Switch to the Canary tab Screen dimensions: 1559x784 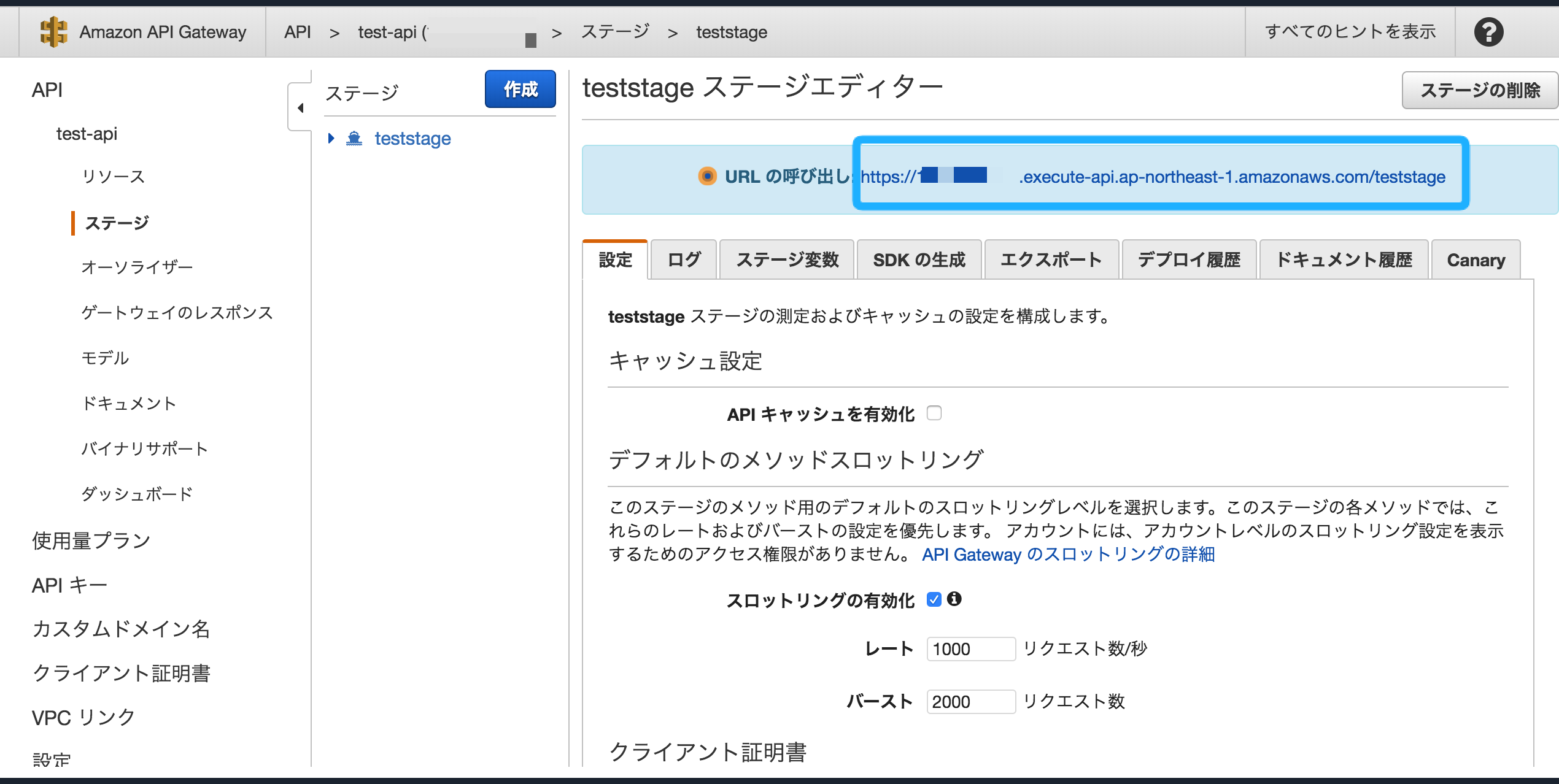pos(1476,260)
